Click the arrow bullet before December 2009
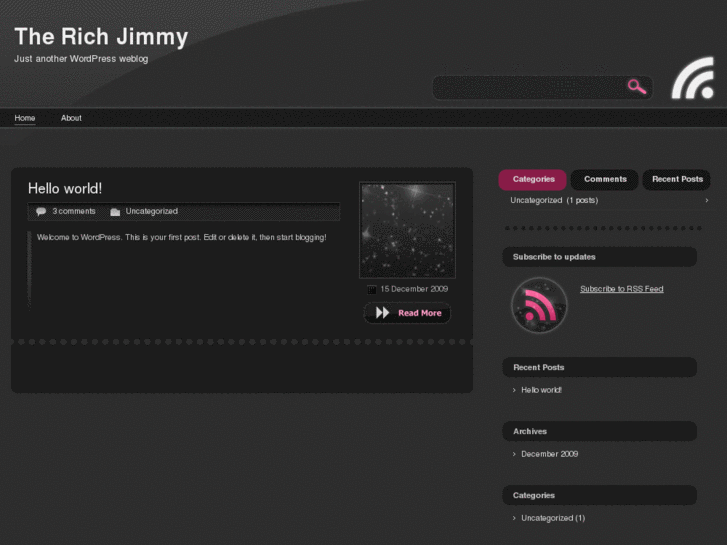The width and height of the screenshot is (727, 545). (x=514, y=454)
